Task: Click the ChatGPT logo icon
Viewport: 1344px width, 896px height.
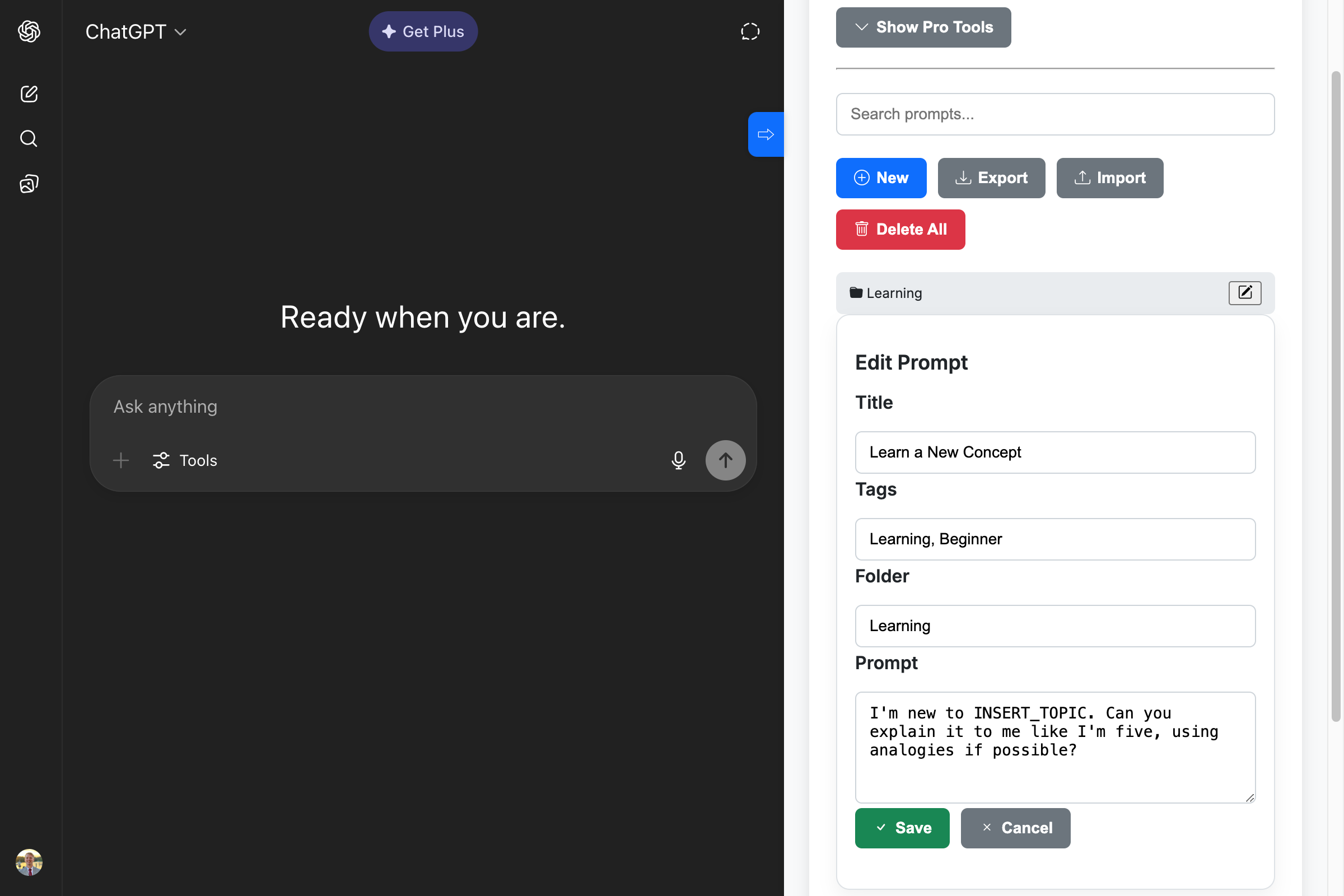Action: [x=29, y=31]
